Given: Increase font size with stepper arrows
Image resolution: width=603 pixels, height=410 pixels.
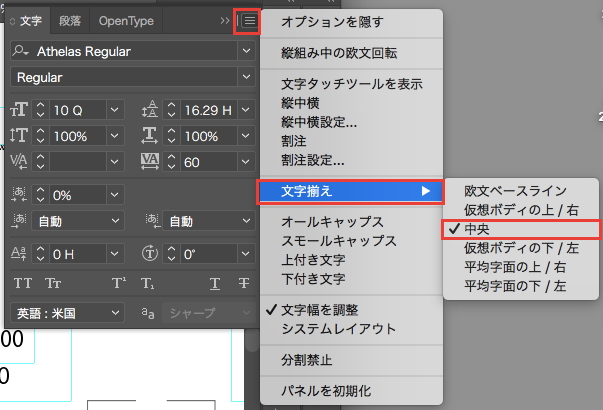Looking at the screenshot, I should tap(41, 105).
